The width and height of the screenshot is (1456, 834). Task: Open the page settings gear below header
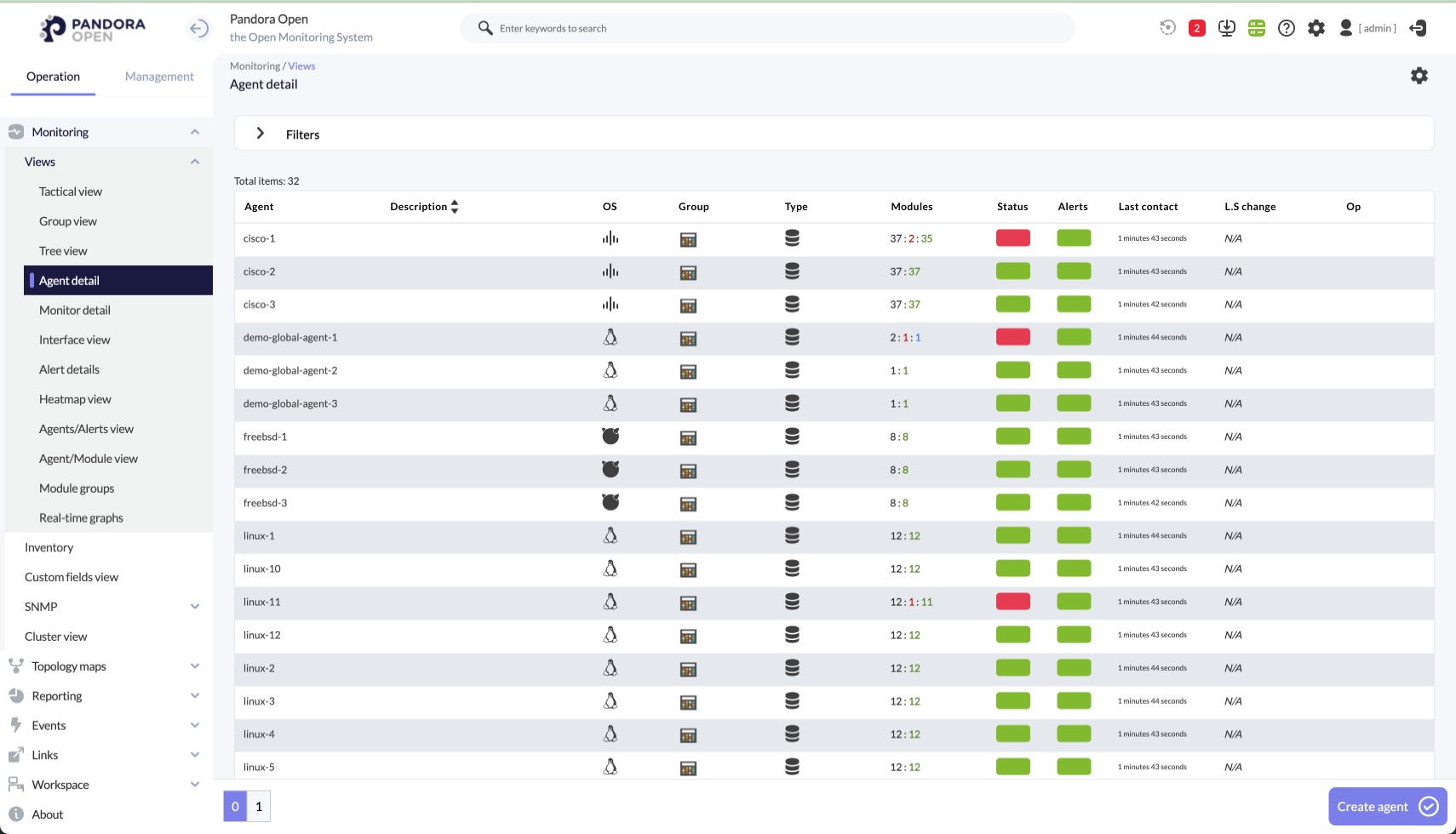[x=1419, y=76]
